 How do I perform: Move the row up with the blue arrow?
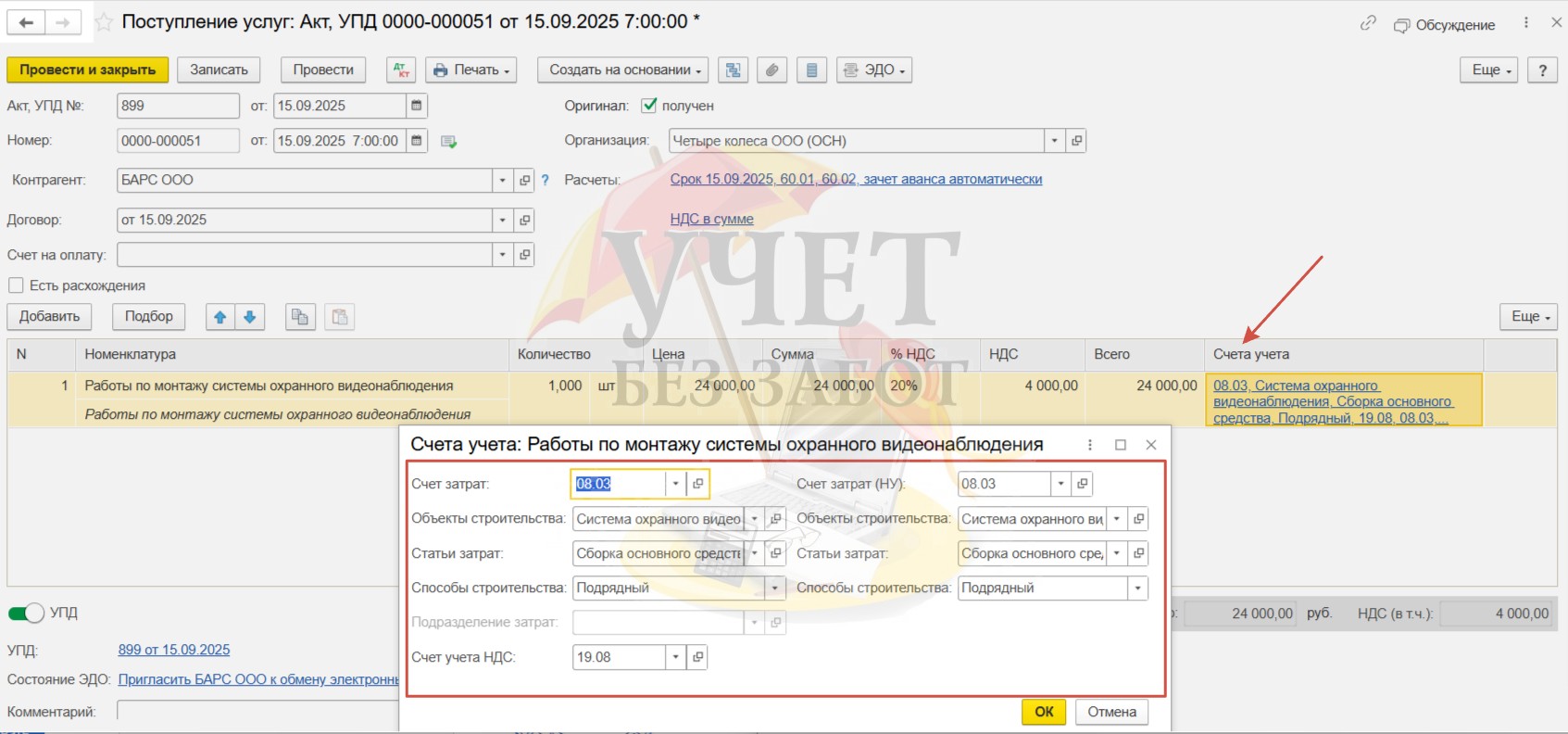pos(220,317)
